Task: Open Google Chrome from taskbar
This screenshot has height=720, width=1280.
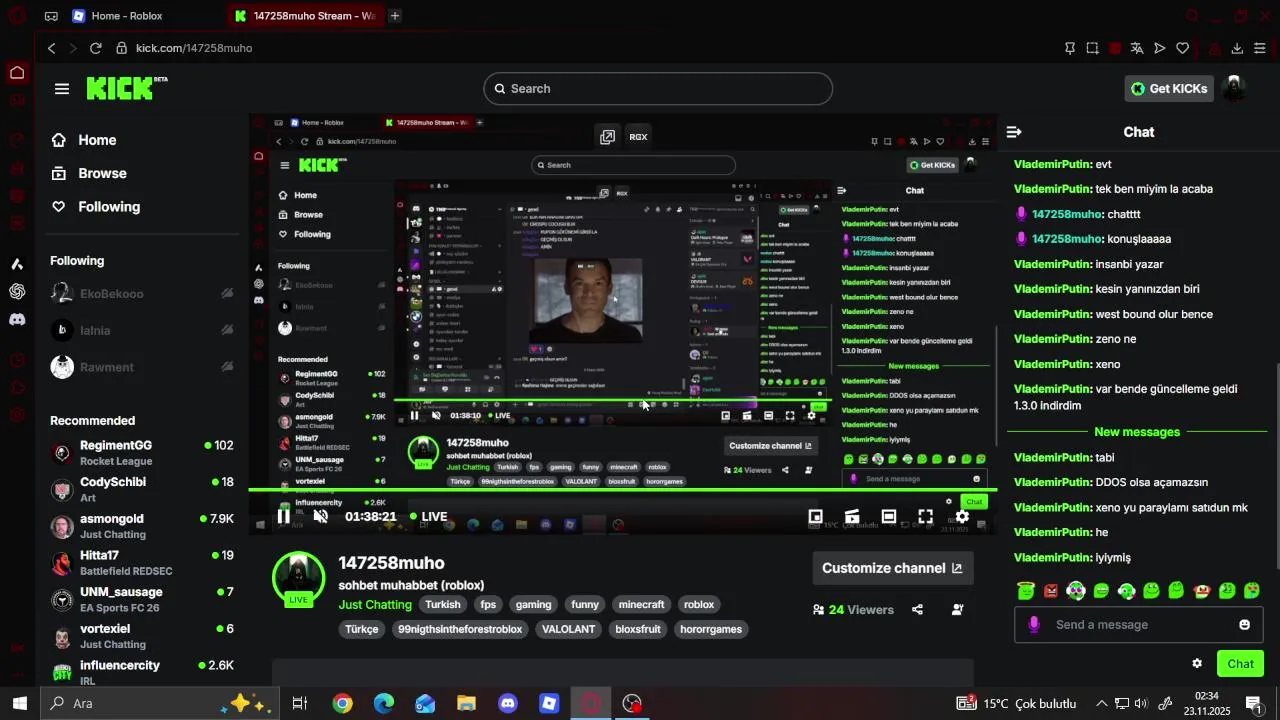Action: tap(343, 703)
